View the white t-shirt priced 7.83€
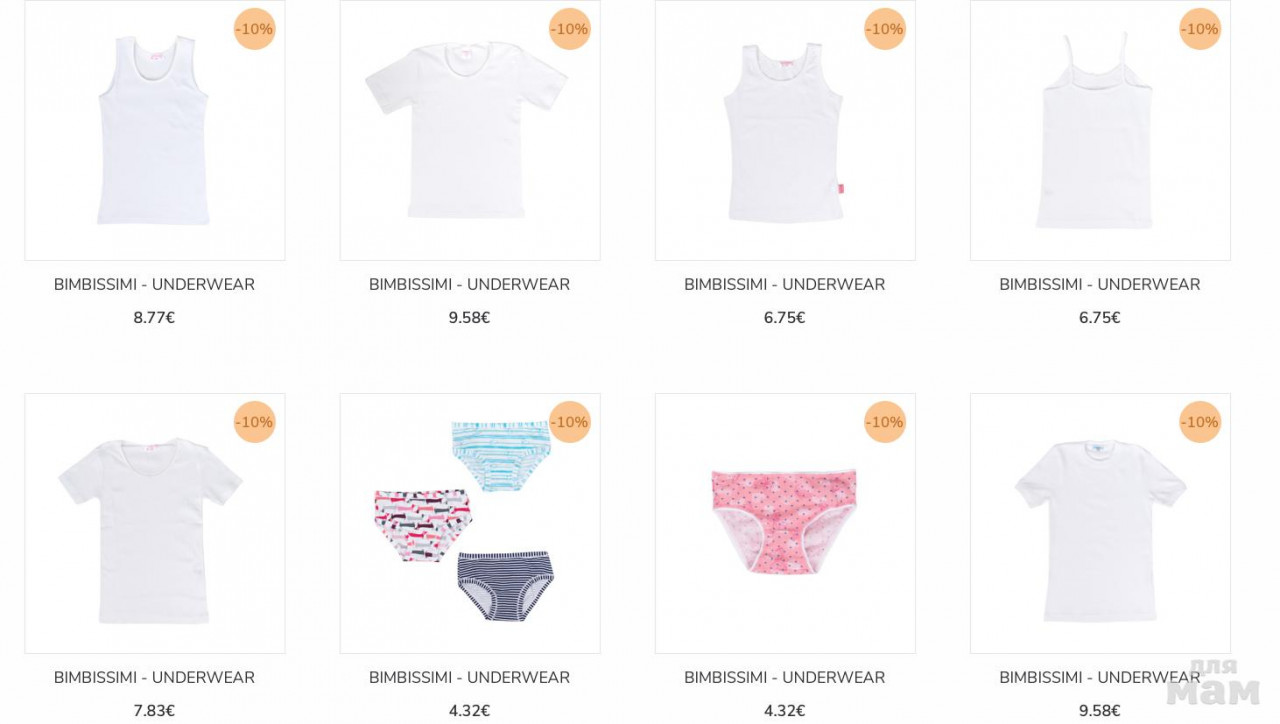 coord(155,523)
